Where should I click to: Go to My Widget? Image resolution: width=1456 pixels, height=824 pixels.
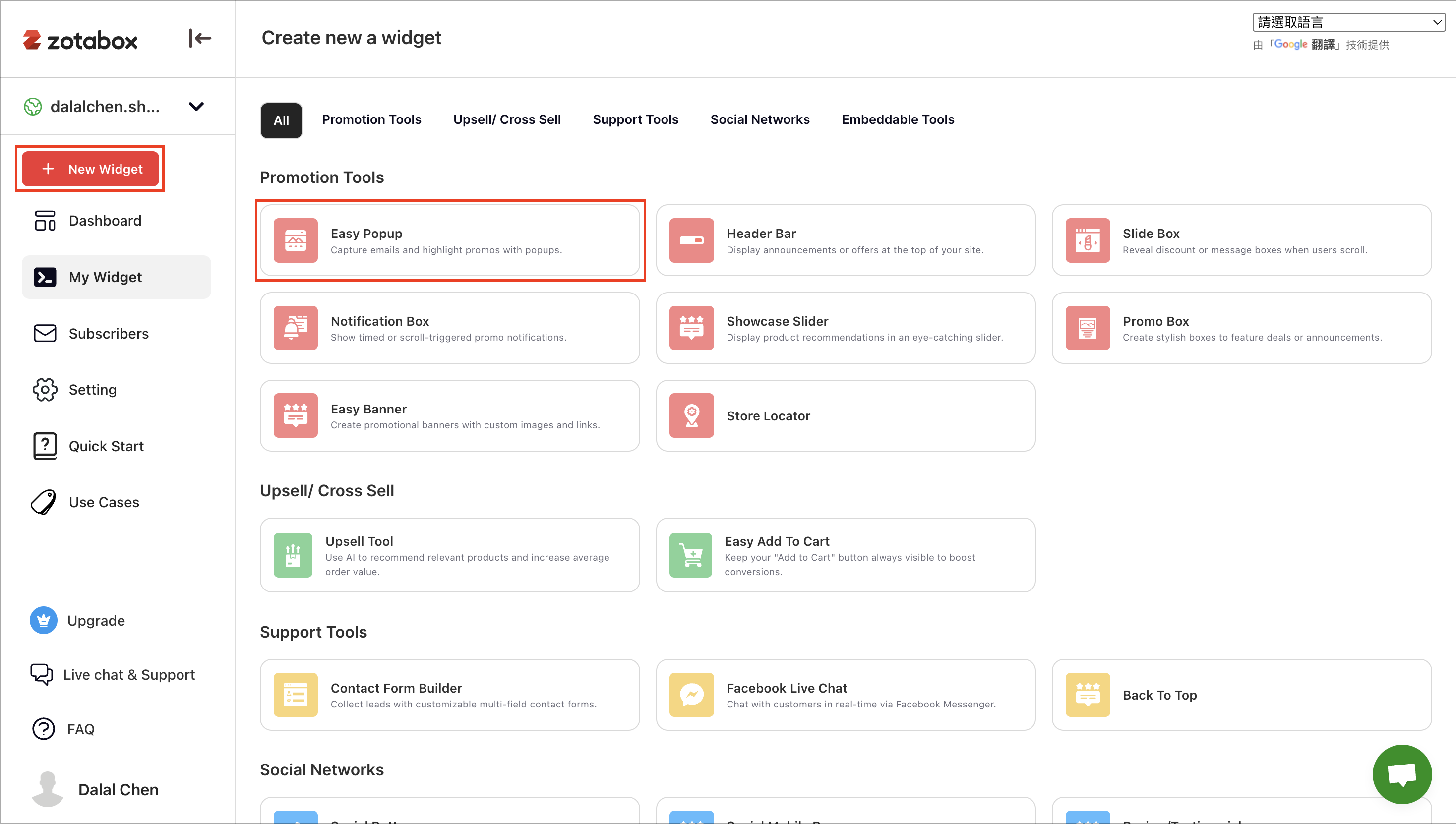(116, 277)
